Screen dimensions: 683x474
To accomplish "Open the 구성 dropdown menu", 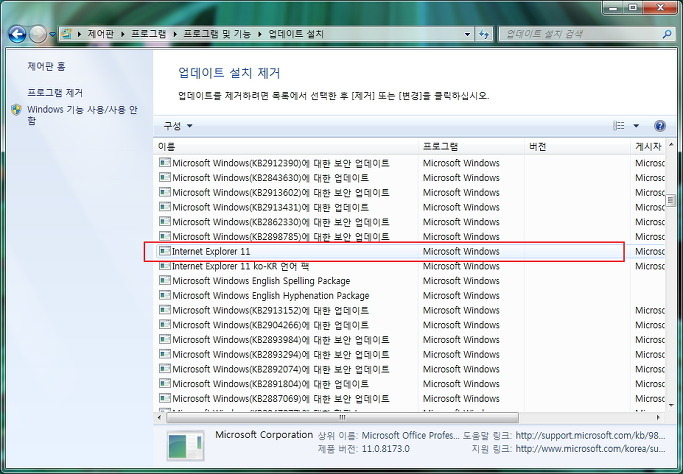I will pyautogui.click(x=177, y=126).
